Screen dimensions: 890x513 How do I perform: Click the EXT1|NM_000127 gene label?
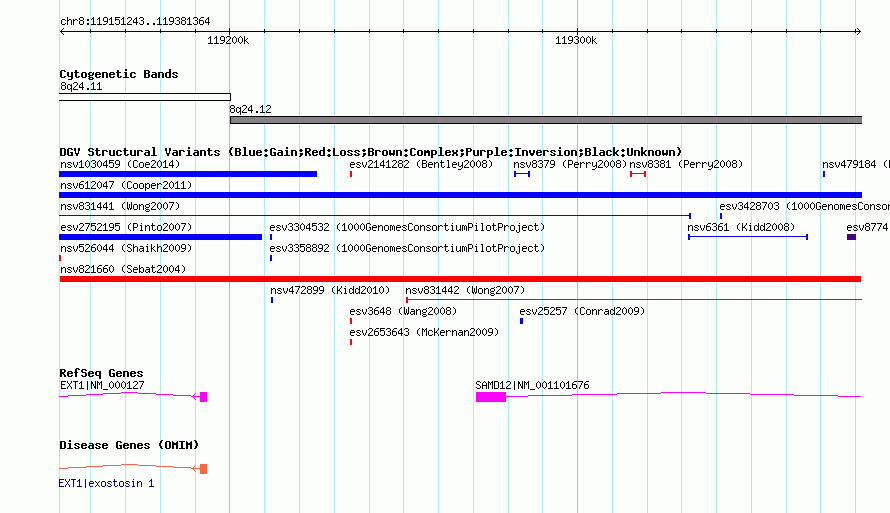[102, 385]
